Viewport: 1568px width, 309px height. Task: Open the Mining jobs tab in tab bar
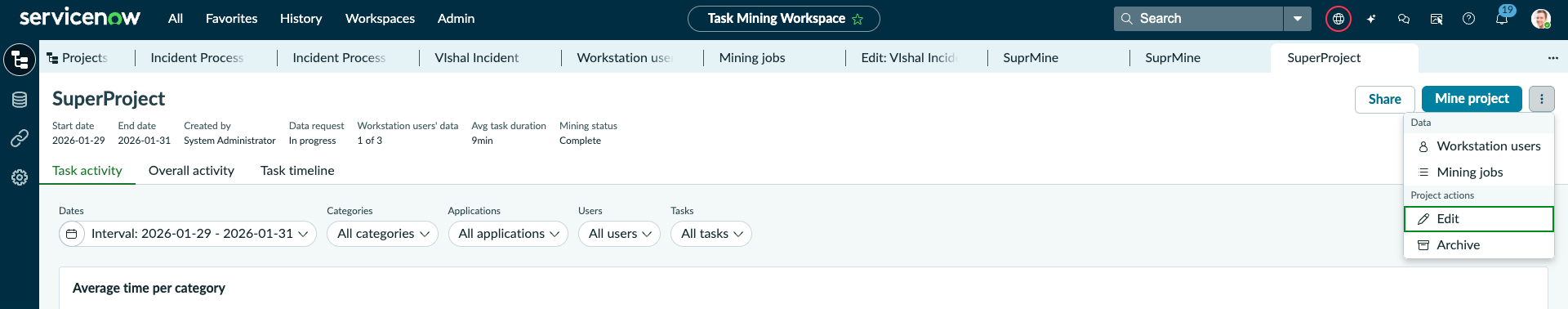[752, 58]
